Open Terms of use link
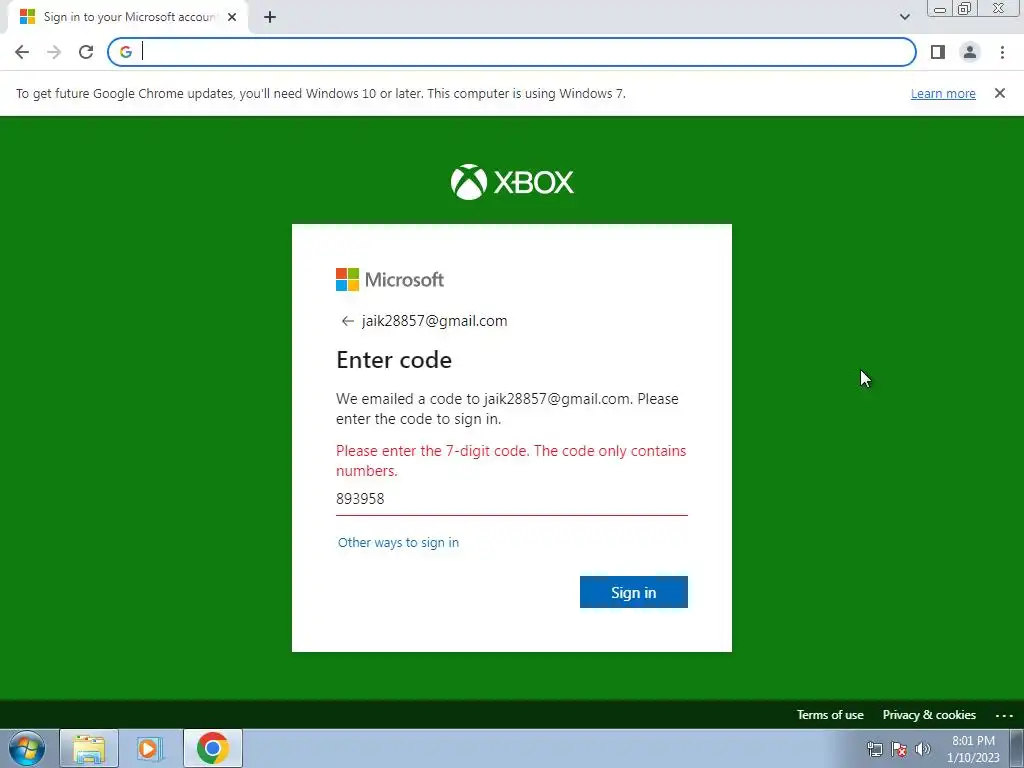This screenshot has width=1024, height=768. pyautogui.click(x=830, y=715)
